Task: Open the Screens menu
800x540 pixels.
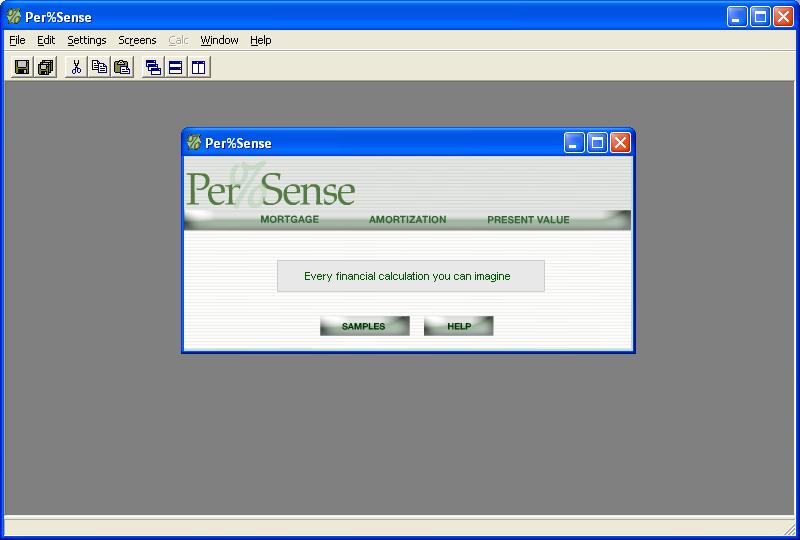Action: point(137,40)
